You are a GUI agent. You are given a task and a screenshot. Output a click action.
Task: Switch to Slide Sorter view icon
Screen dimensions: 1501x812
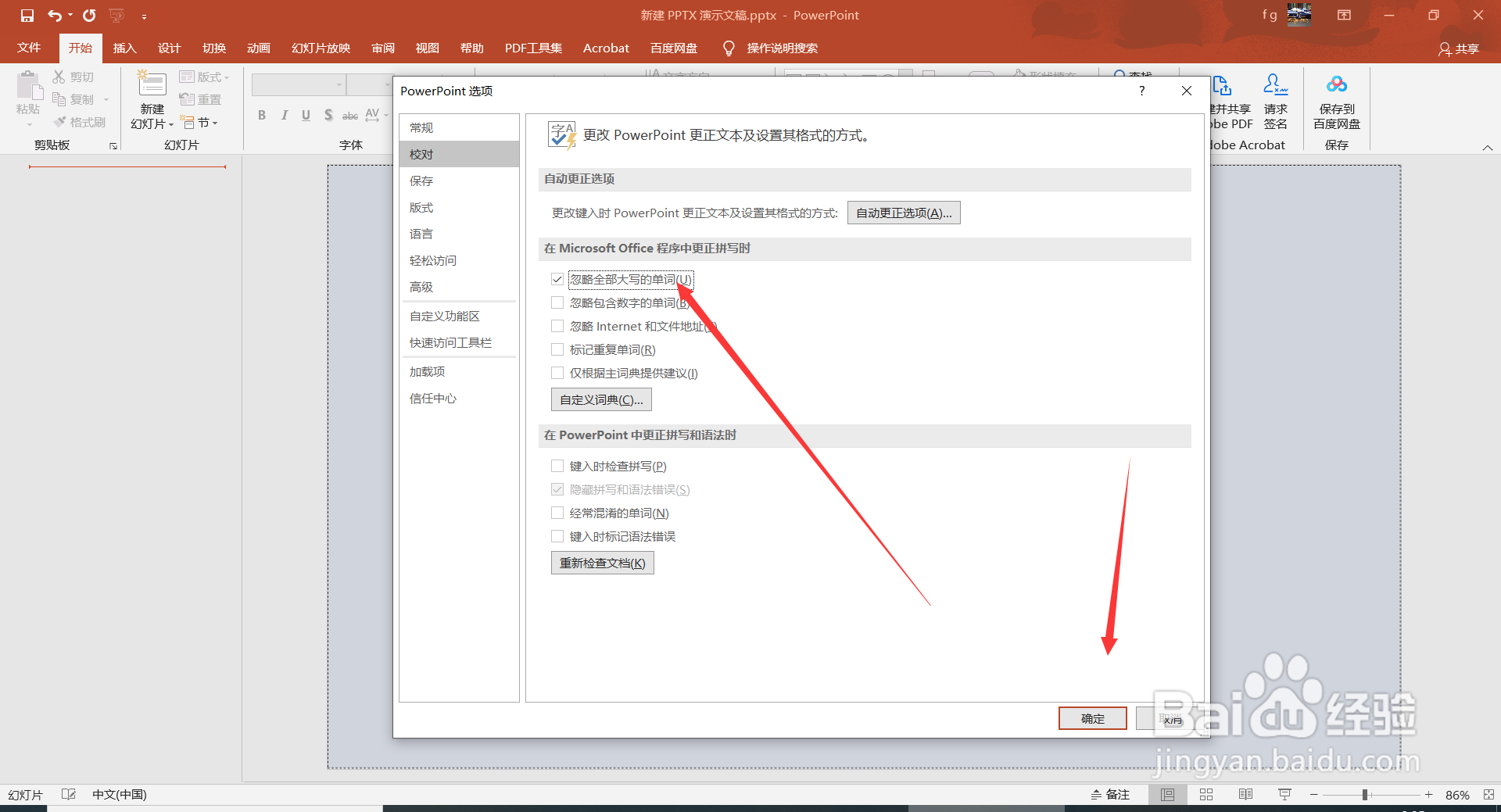click(x=1206, y=794)
